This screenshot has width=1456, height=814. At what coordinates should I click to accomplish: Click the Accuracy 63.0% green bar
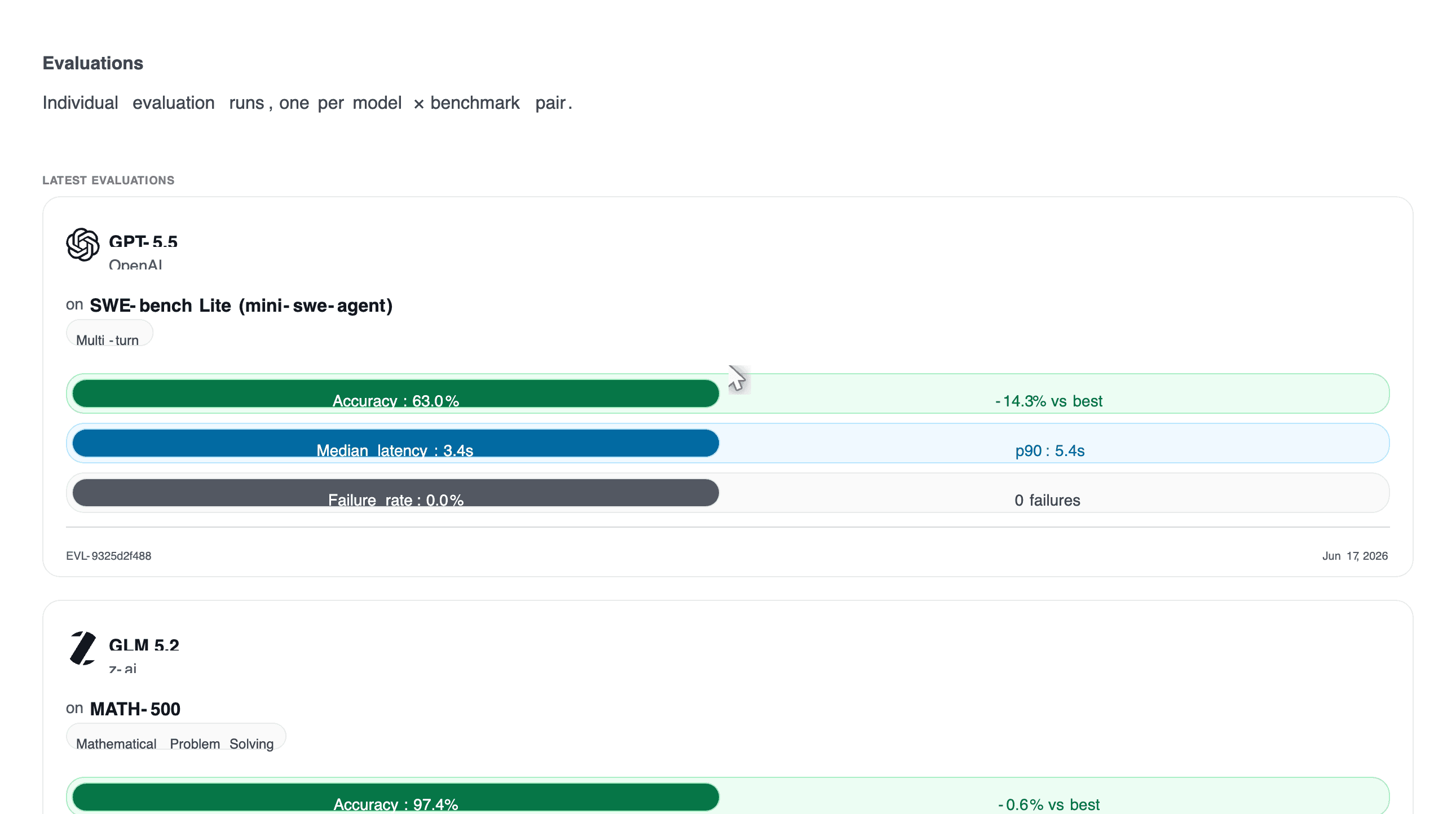tap(396, 393)
